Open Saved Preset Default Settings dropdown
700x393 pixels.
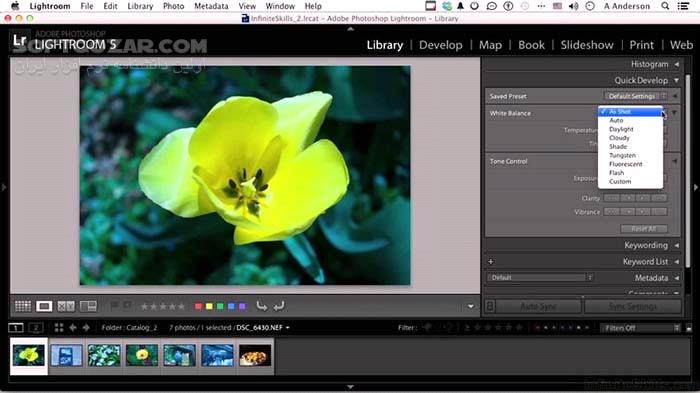(636, 96)
